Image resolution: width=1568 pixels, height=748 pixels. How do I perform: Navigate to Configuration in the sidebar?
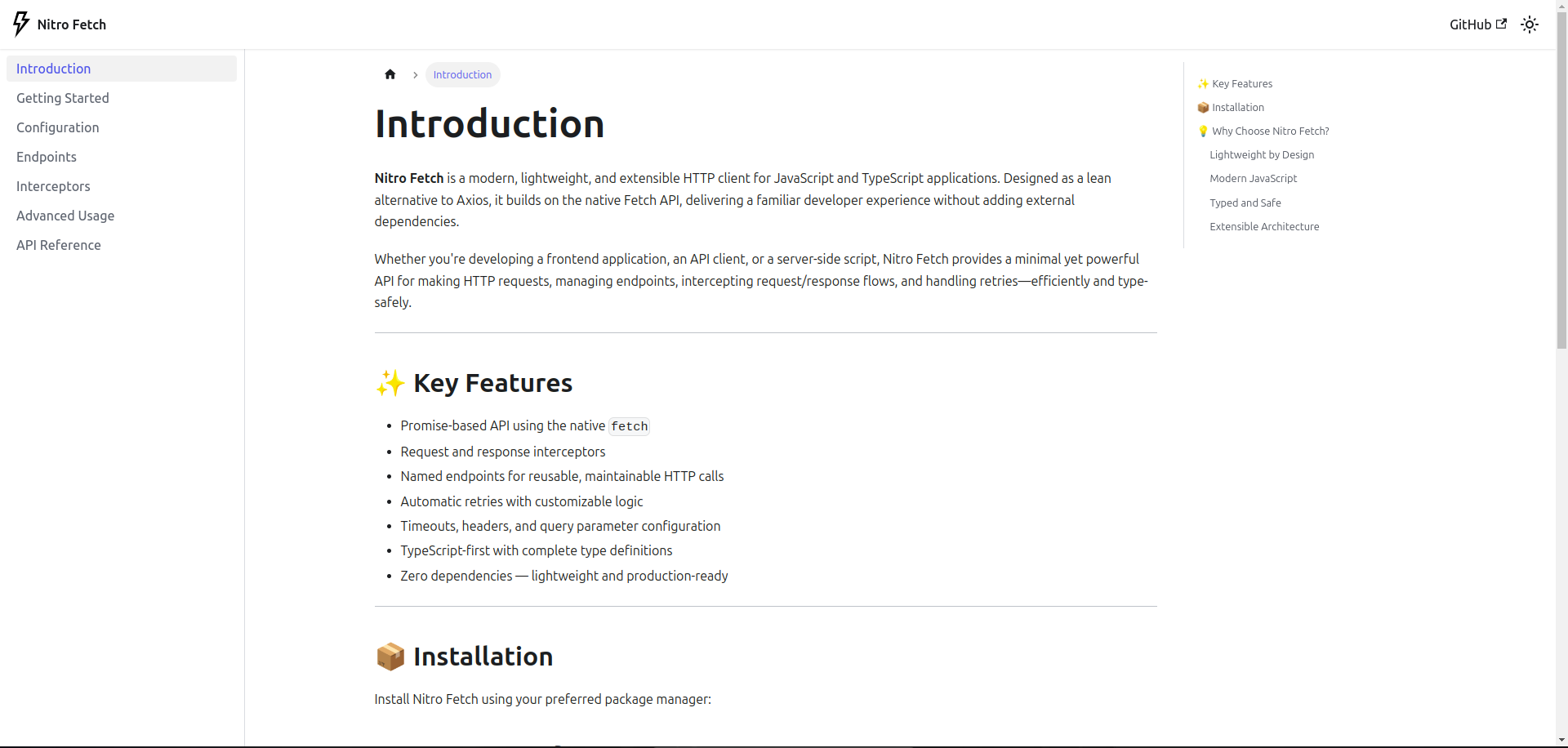pos(57,127)
